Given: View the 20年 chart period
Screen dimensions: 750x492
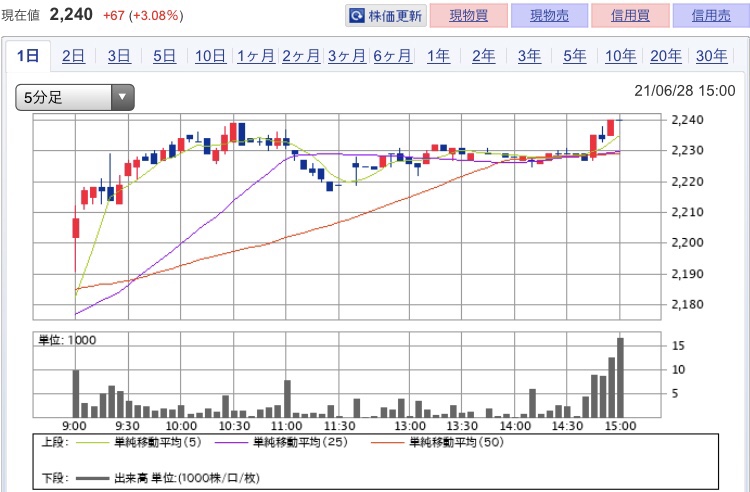Looking at the screenshot, I should 666,56.
